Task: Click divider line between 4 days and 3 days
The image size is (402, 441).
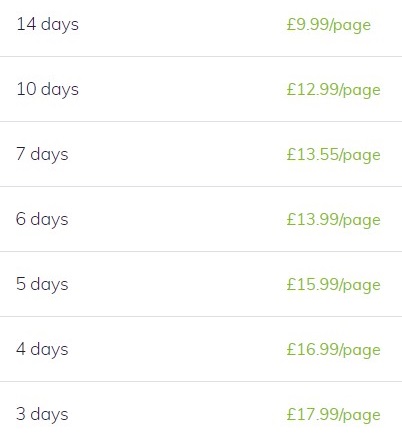Action: tap(201, 381)
